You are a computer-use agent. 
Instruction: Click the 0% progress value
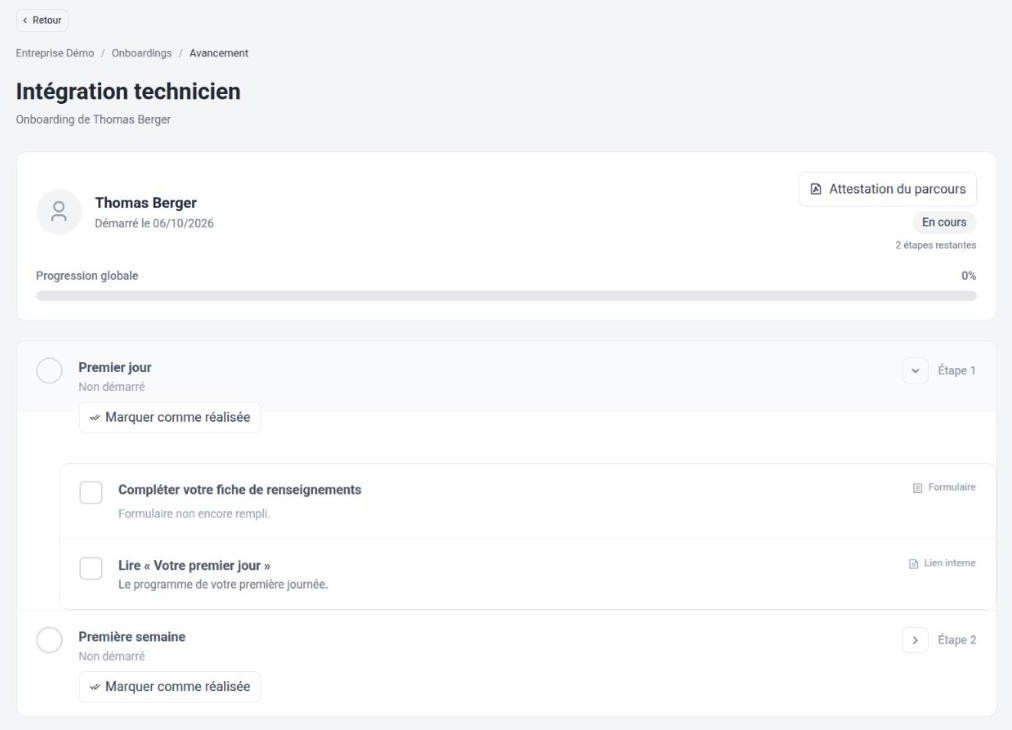point(969,276)
